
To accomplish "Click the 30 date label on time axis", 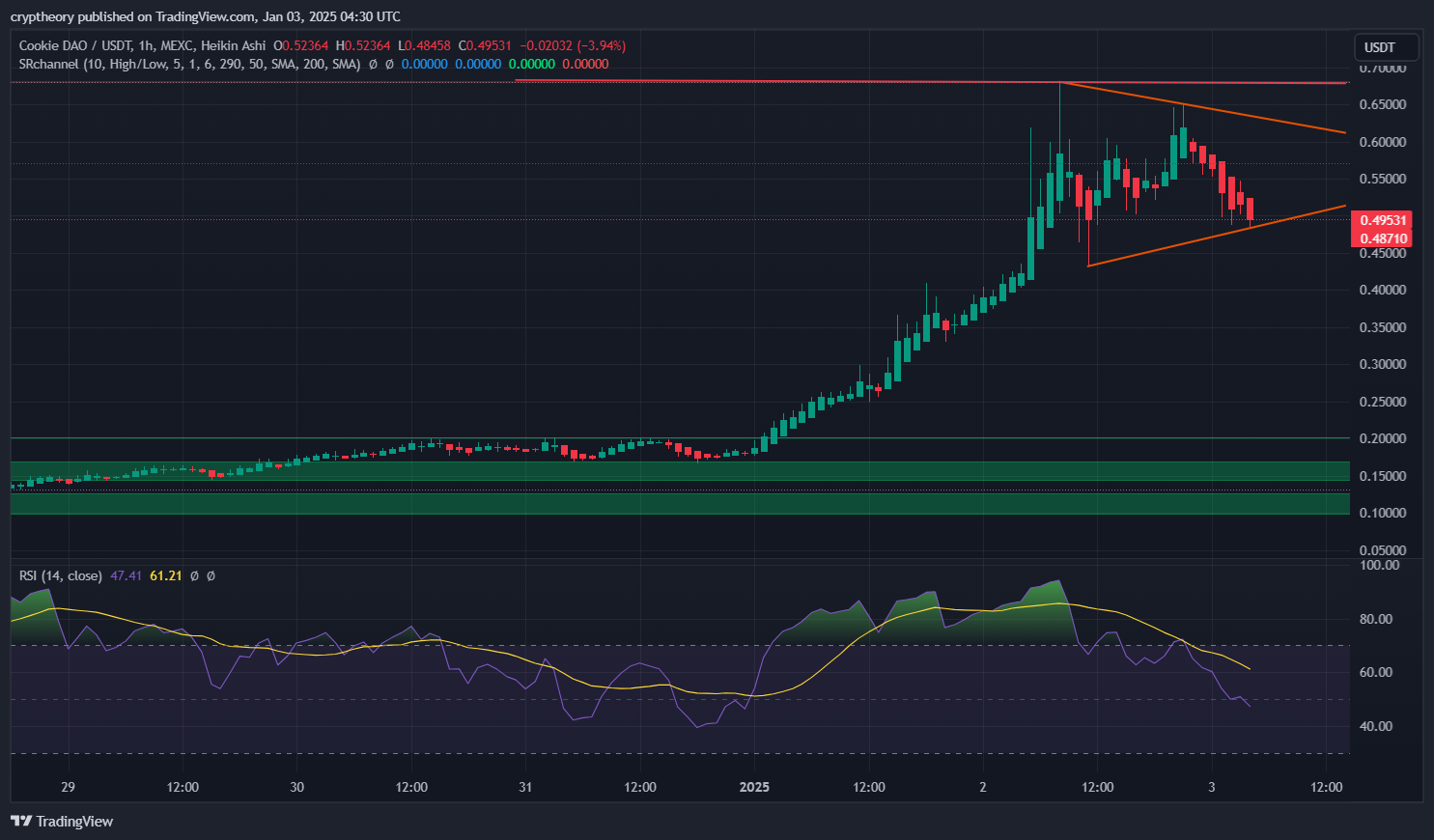I will point(297,787).
